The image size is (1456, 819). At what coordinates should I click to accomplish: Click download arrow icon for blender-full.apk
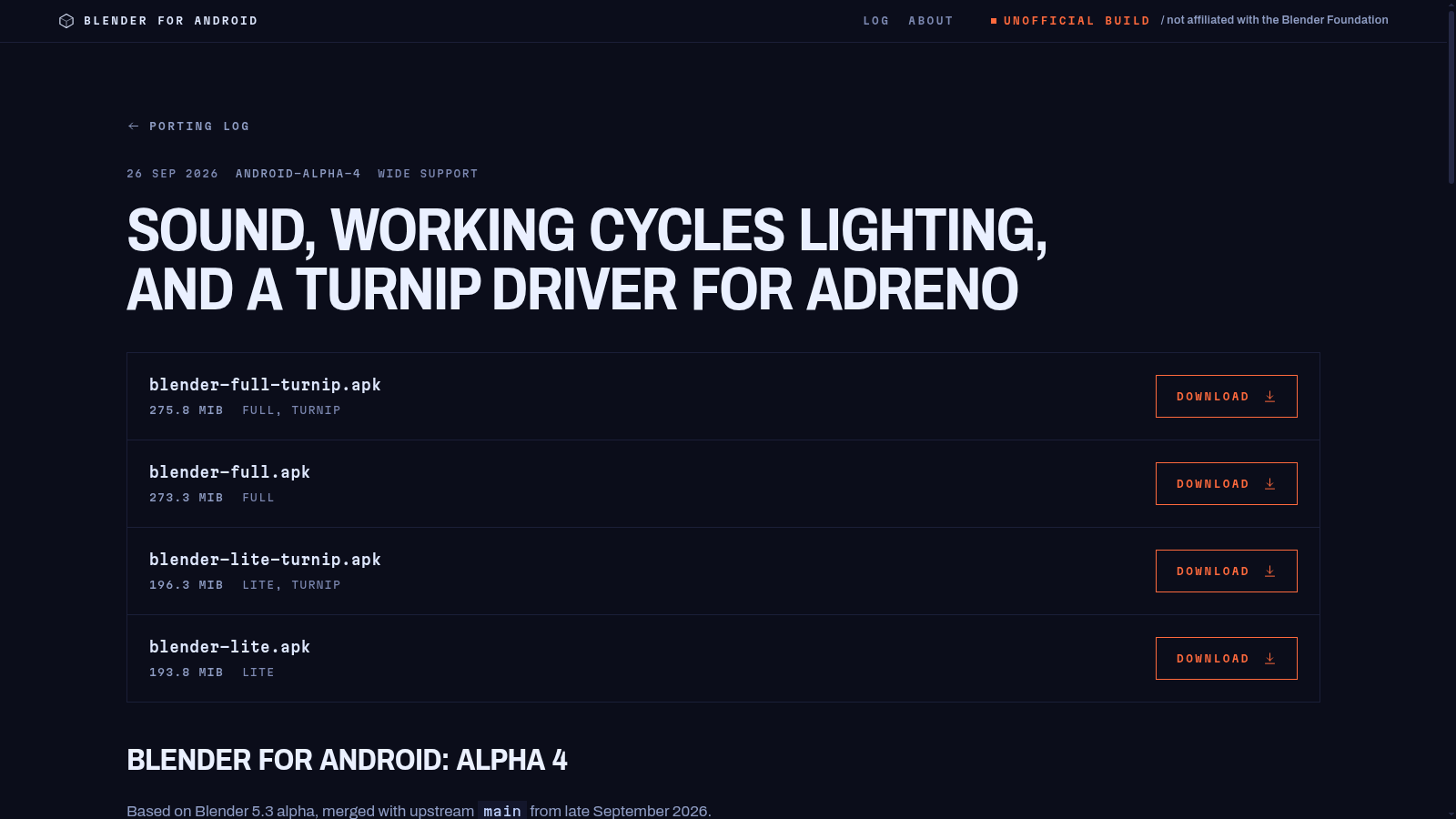pyautogui.click(x=1269, y=484)
